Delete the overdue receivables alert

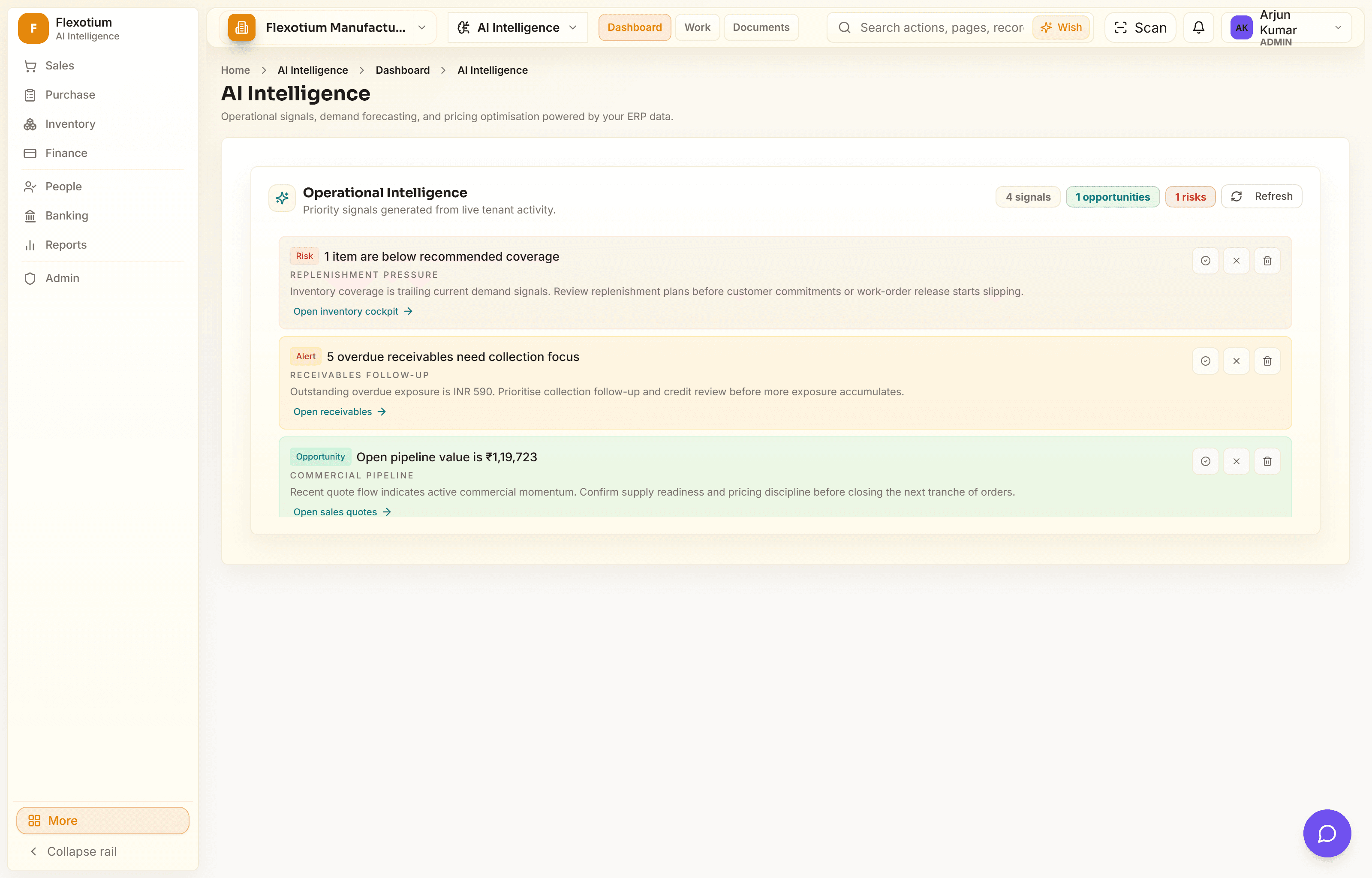click(1267, 361)
